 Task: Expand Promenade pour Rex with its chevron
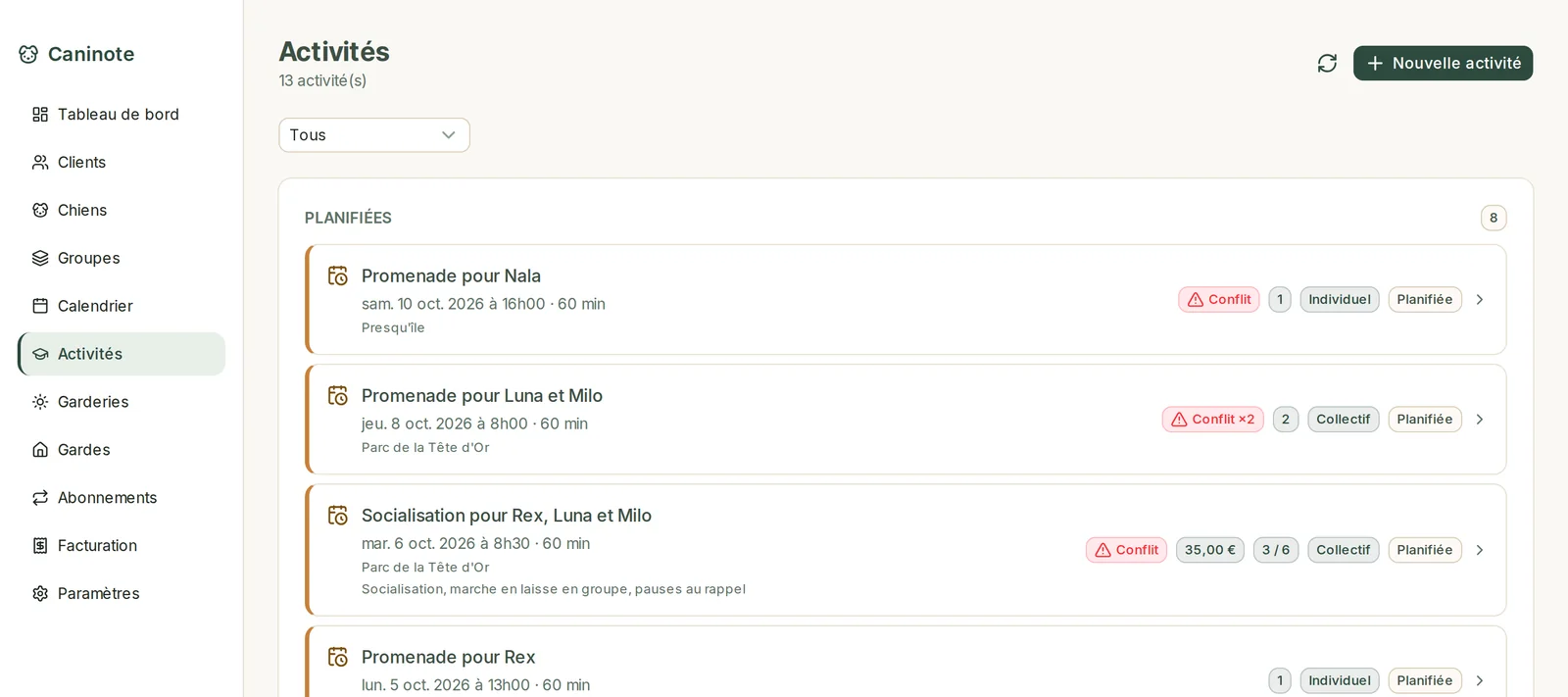(x=1480, y=680)
